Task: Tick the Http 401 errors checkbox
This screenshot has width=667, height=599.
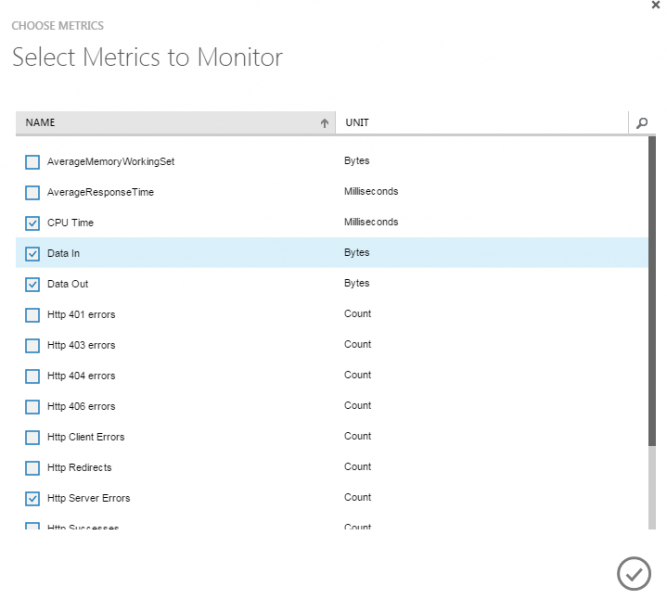Action: (x=32, y=315)
